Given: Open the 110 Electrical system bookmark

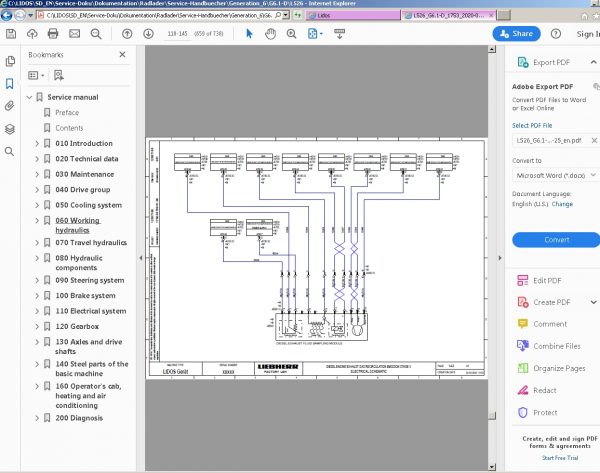Looking at the screenshot, I should click(90, 311).
